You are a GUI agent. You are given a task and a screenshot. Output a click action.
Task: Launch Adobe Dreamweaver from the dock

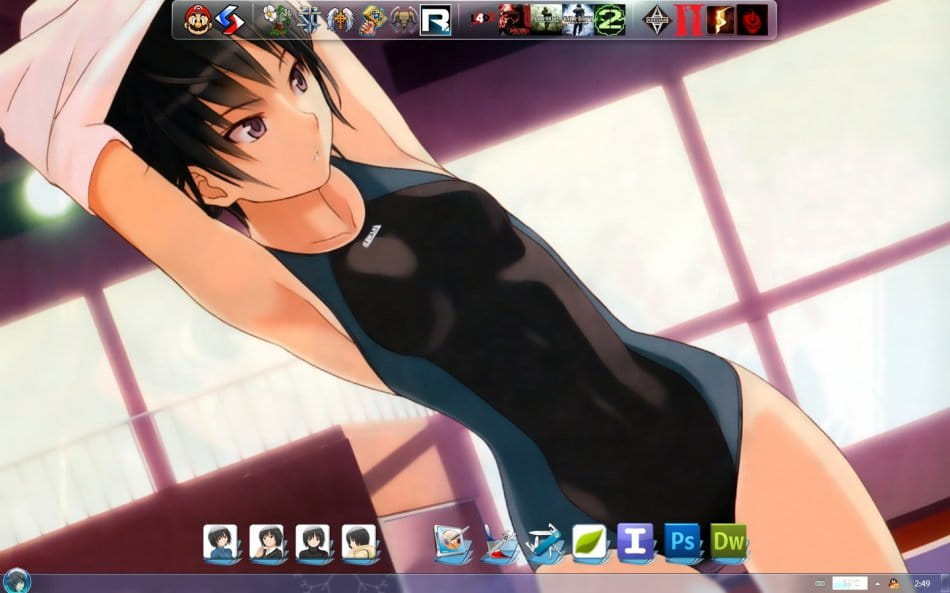coord(729,542)
